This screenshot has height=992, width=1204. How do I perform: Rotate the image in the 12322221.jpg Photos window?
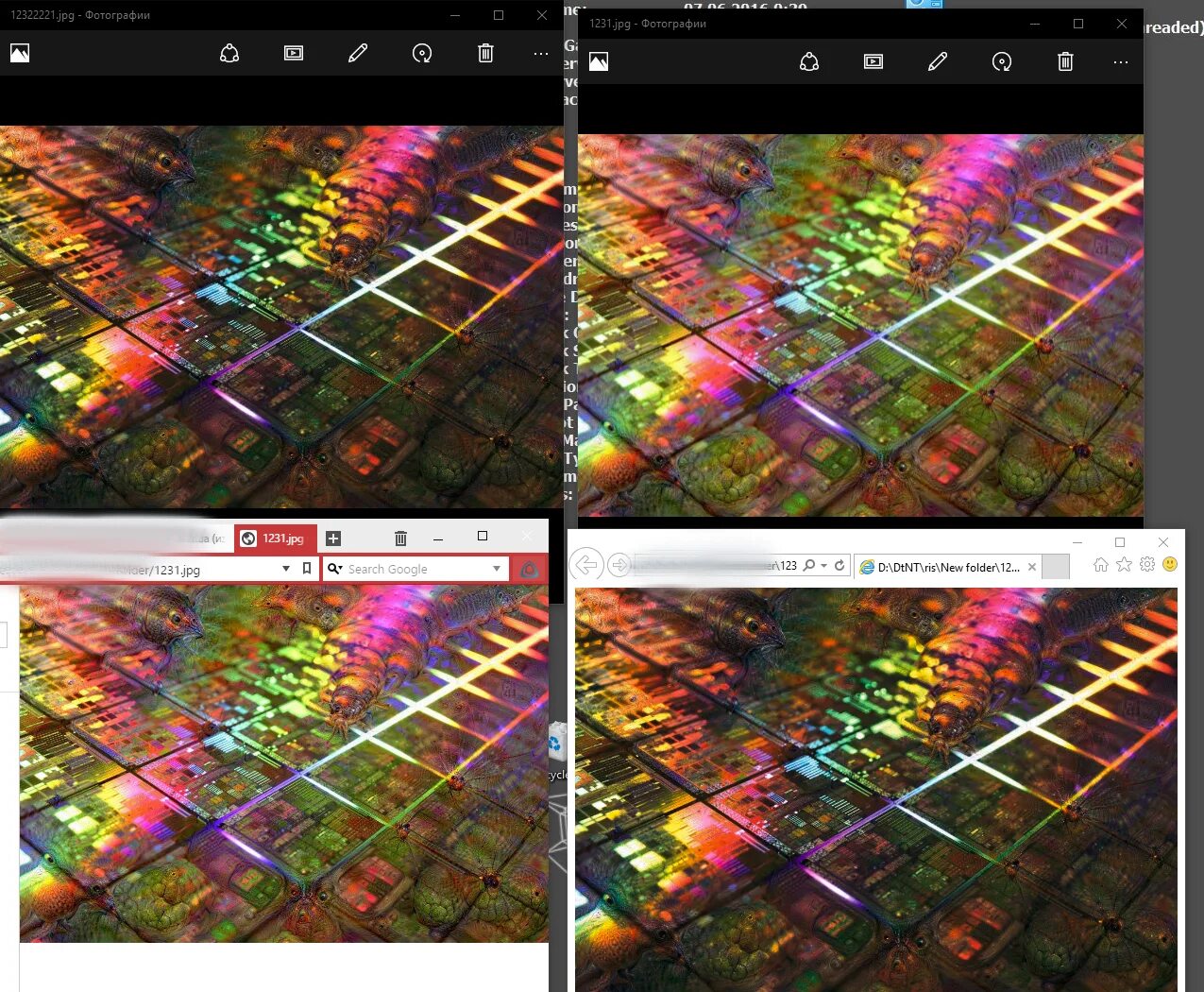point(422,53)
